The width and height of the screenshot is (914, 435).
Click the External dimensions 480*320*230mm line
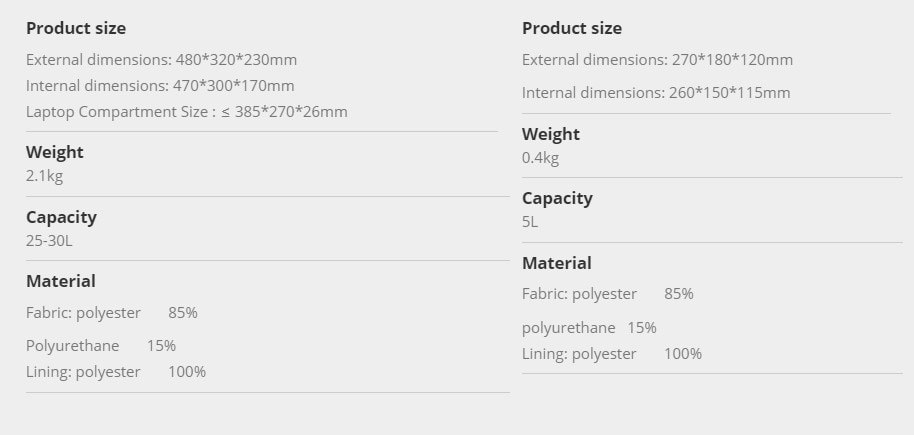[x=161, y=60]
